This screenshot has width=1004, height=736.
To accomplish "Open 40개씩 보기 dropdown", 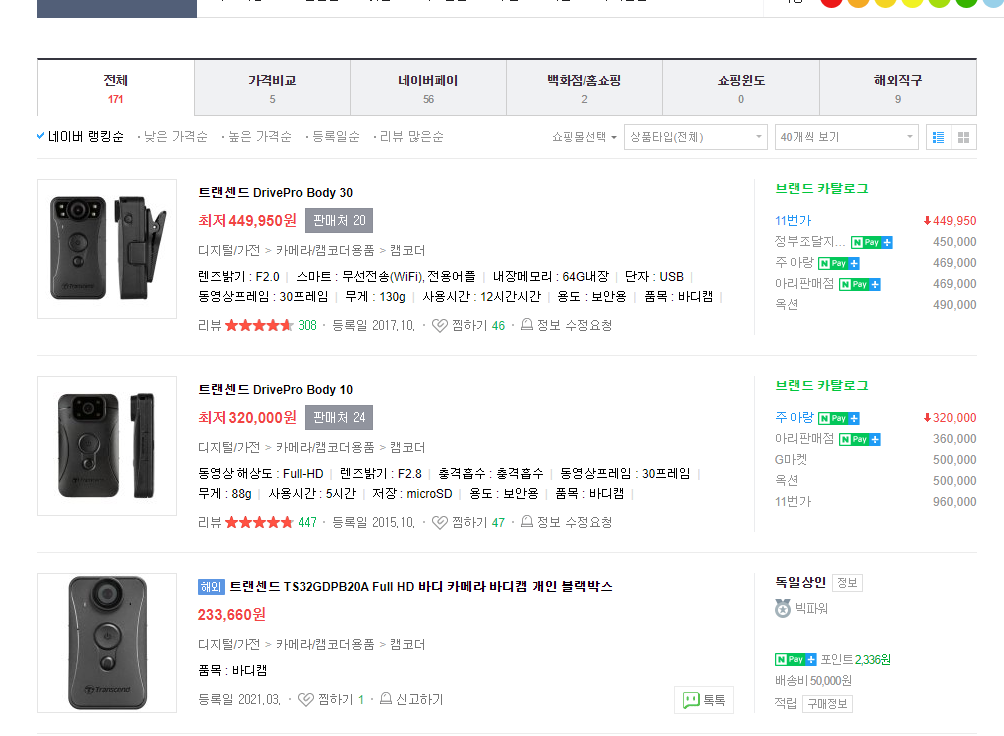I will (x=846, y=137).
